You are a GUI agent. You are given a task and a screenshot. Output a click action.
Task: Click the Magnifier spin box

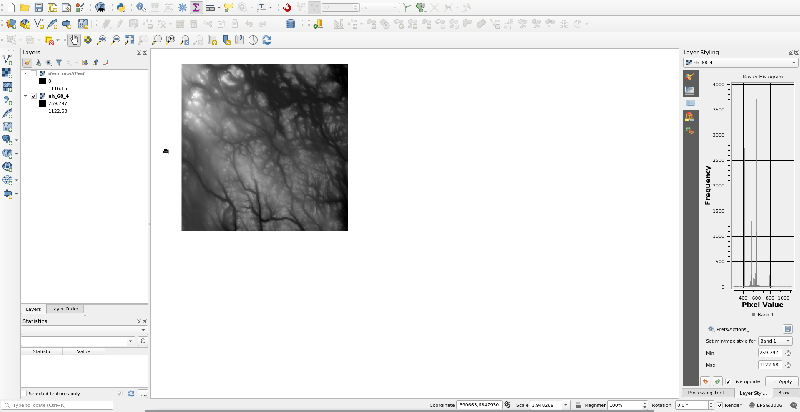coord(628,405)
